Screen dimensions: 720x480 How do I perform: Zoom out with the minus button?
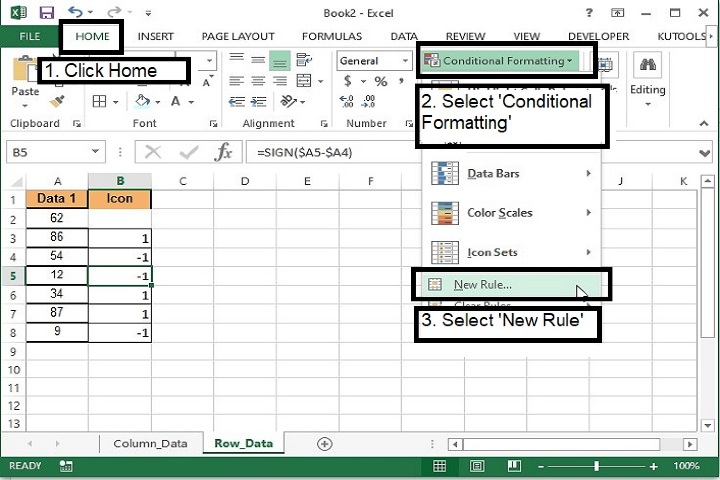point(541,467)
